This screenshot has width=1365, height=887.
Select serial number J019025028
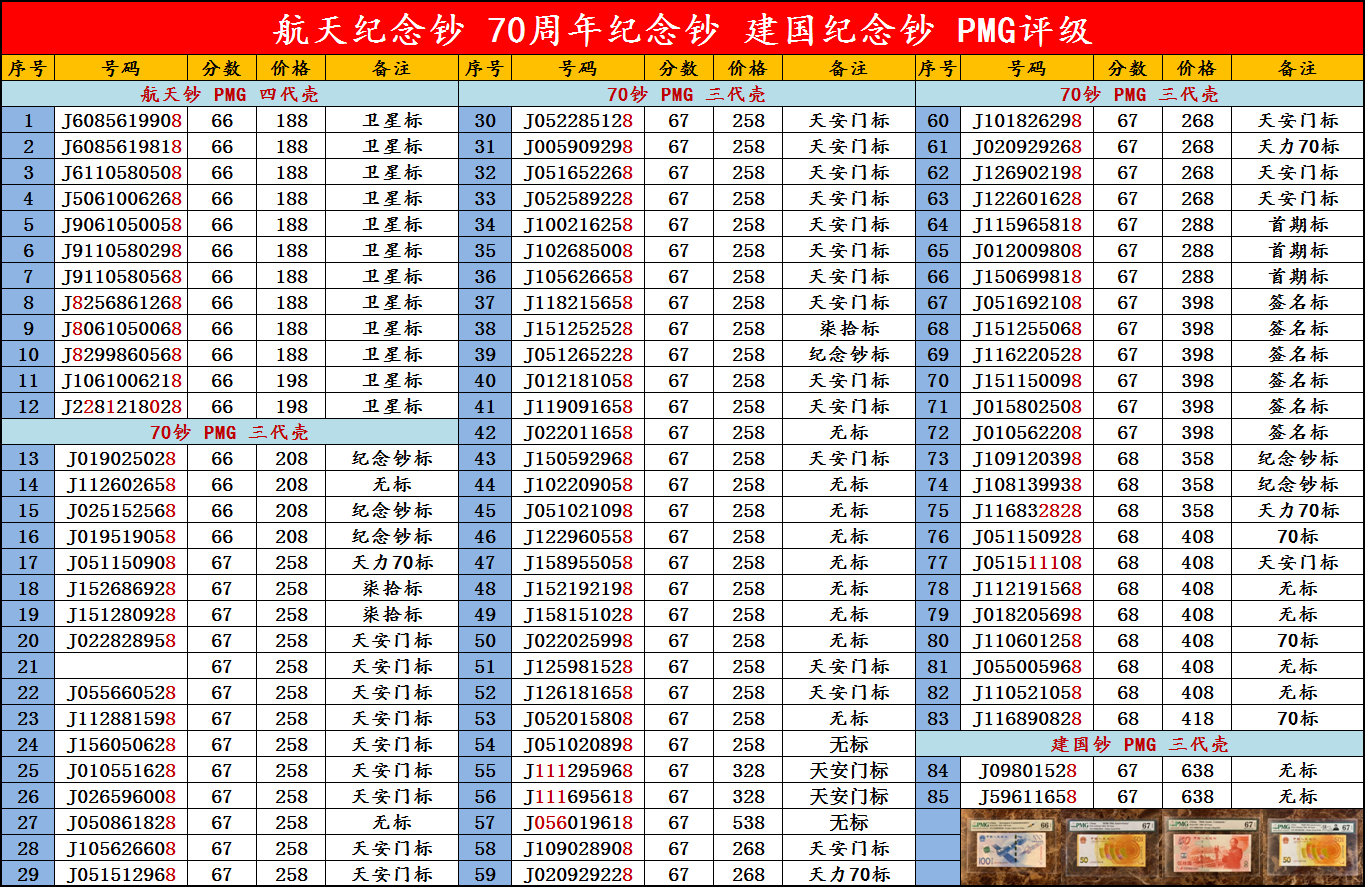point(121,458)
